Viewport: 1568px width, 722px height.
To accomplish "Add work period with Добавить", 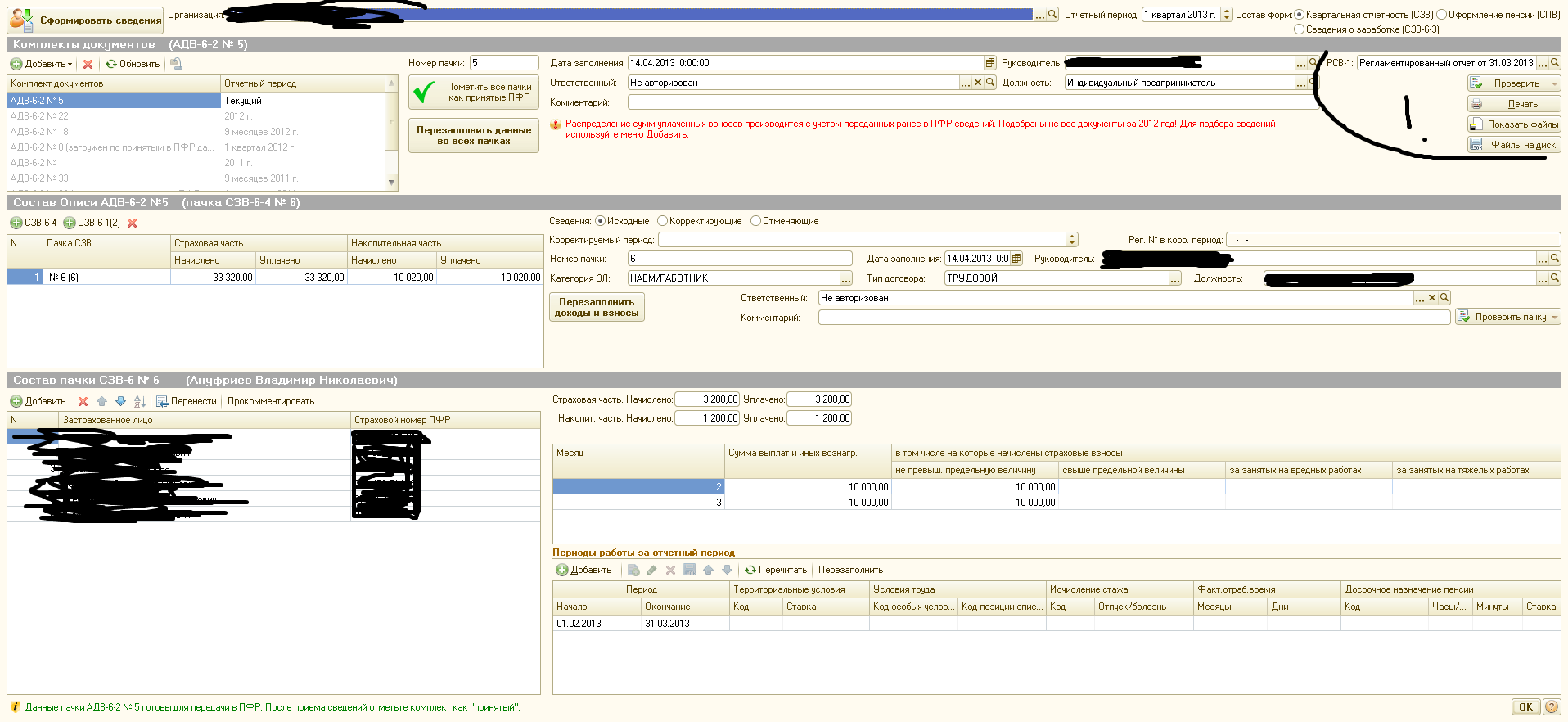I will pyautogui.click(x=583, y=570).
